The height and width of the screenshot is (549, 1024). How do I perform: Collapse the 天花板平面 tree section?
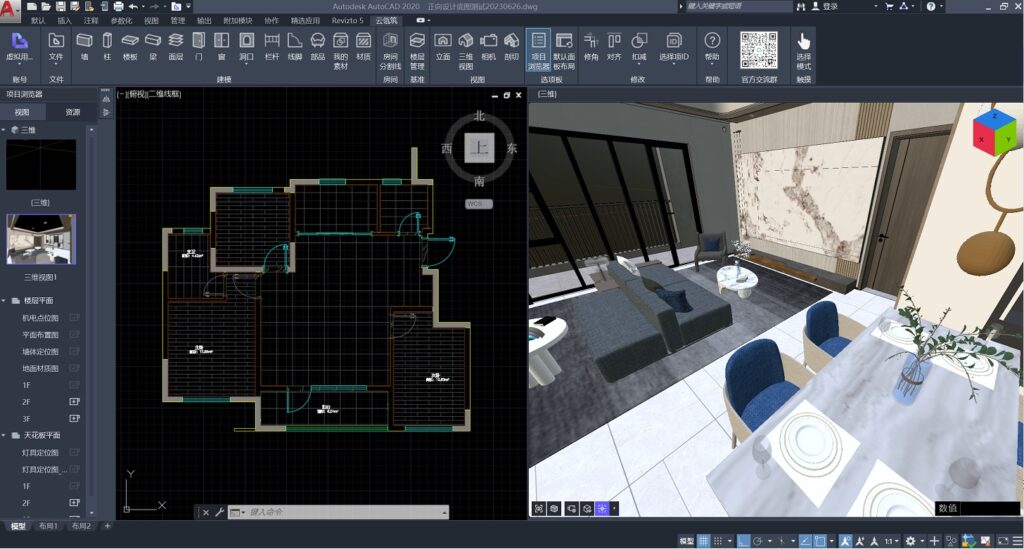(x=6, y=436)
